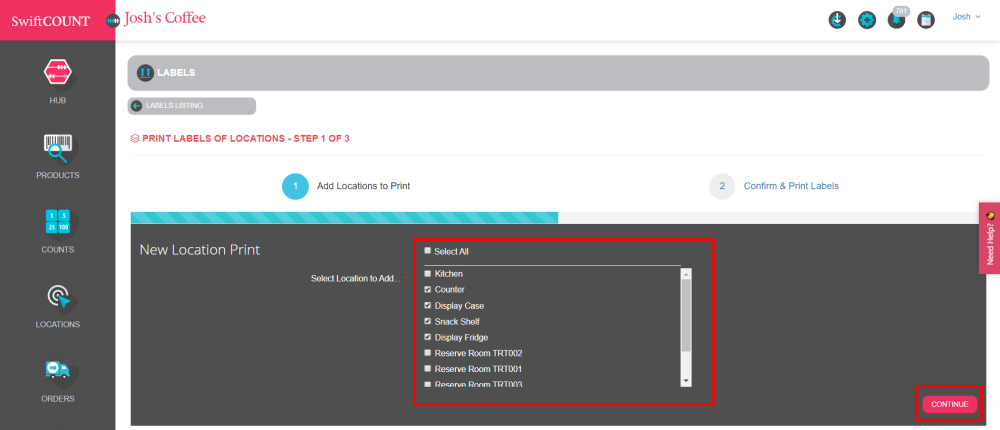
Task: Click the COUNTS label in sidebar
Action: coord(57,249)
